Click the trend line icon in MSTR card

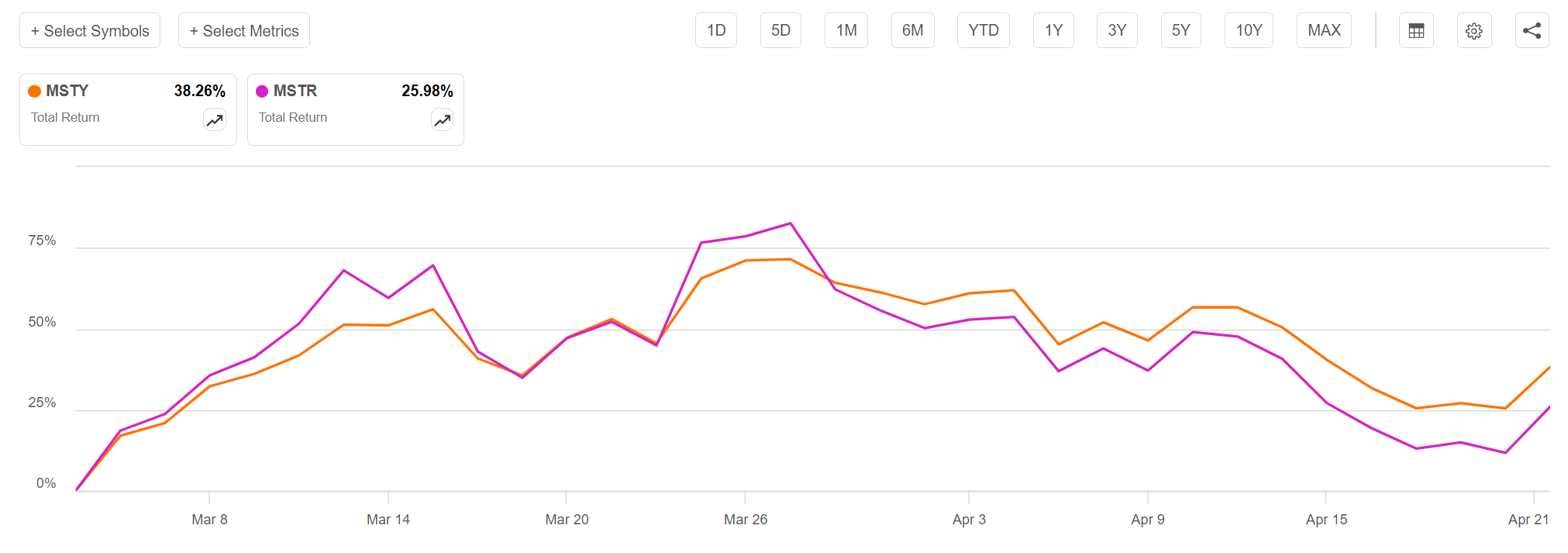pyautogui.click(x=442, y=119)
